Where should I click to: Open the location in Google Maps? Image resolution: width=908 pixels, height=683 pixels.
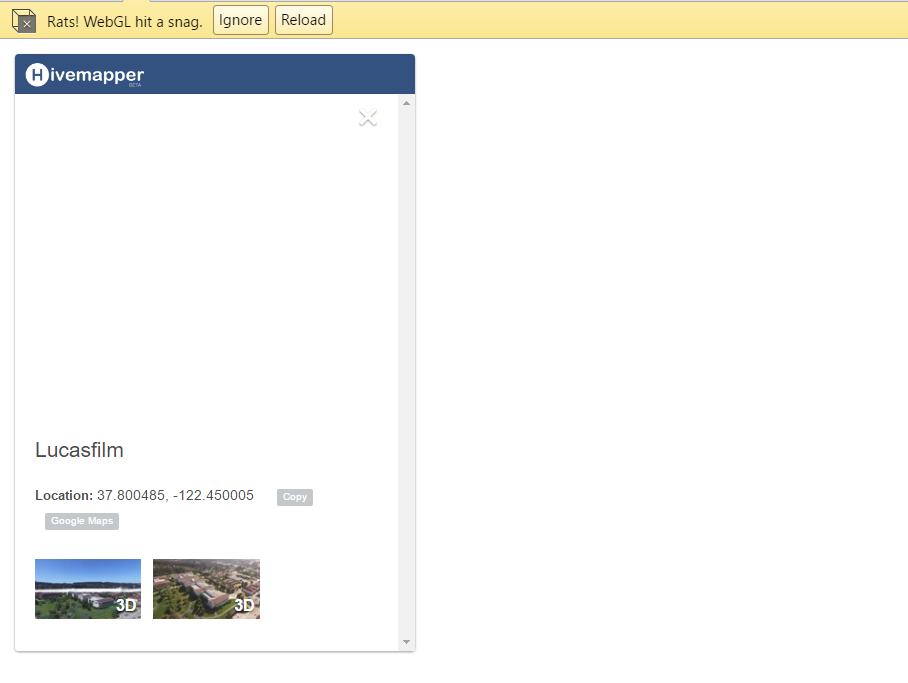tap(82, 521)
